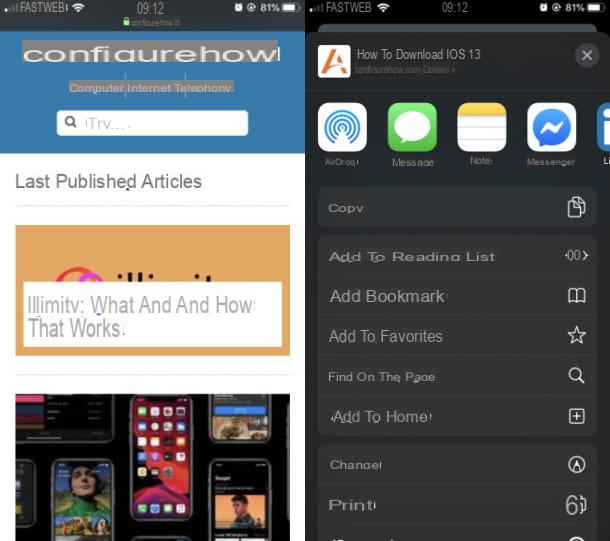The height and width of the screenshot is (541, 610).
Task: Tap the magnifier icon in search field
Action: click(70, 122)
